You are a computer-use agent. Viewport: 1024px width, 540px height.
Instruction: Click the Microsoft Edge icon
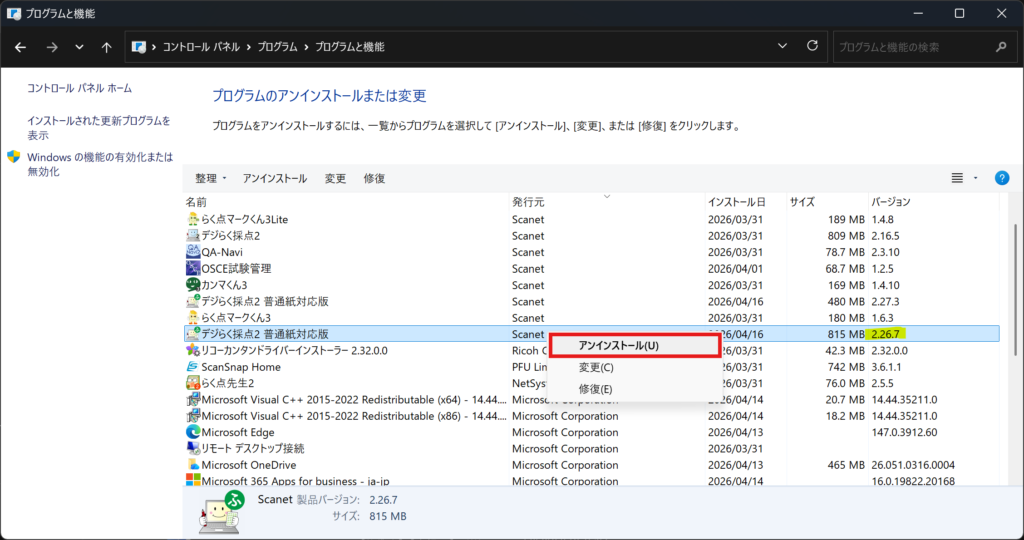[193, 432]
